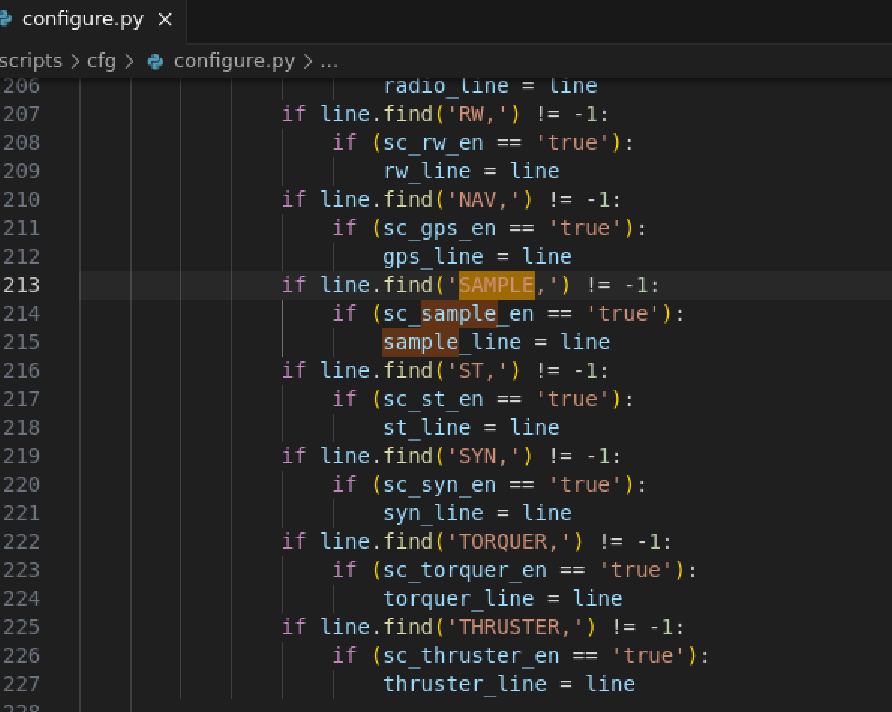Click thruster_line variable on line 227
Viewport: 892px width, 712px height.
[x=465, y=684]
